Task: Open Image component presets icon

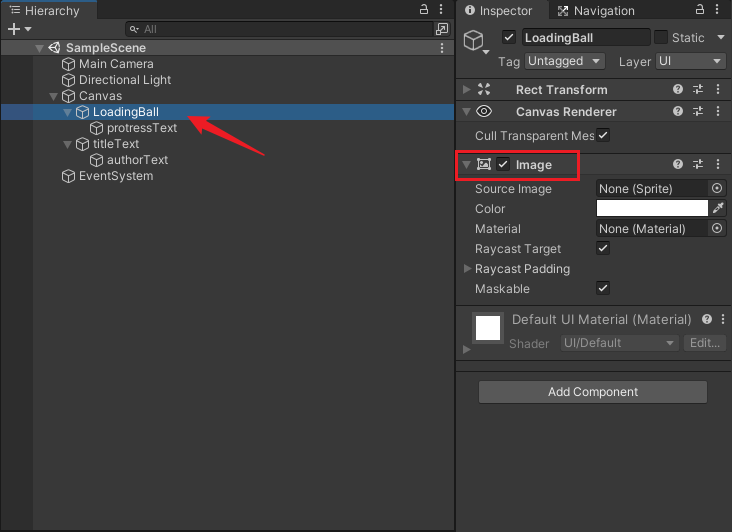Action: pos(698,164)
